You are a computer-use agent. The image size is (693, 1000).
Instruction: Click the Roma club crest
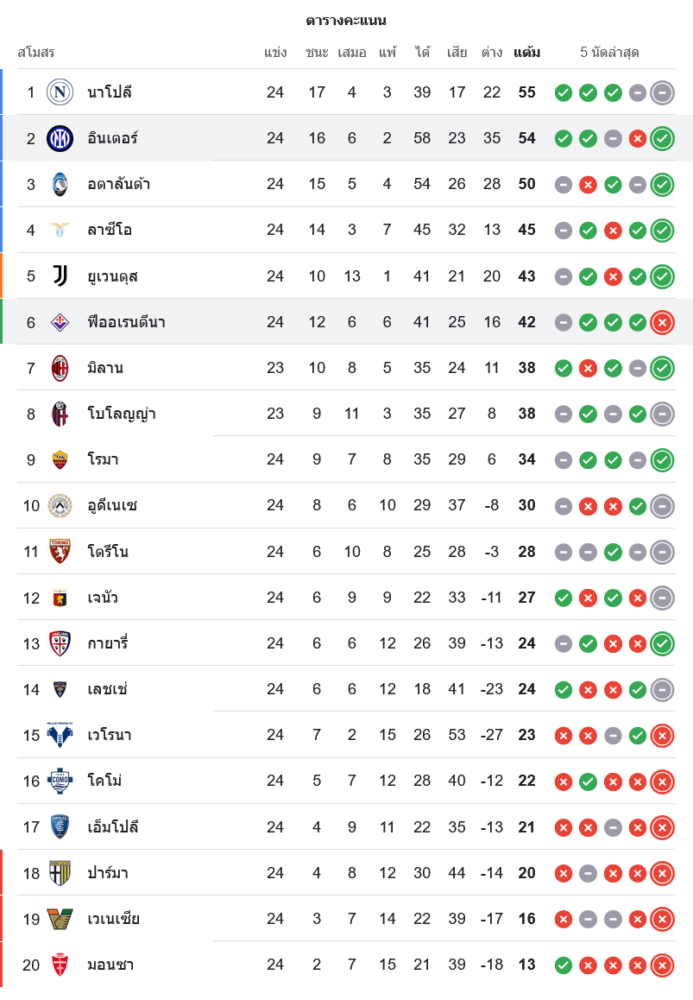(60, 460)
